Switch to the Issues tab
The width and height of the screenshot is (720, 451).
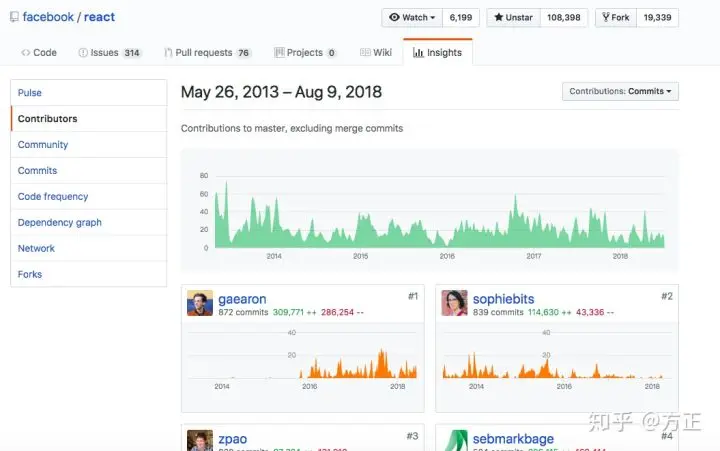[109, 53]
